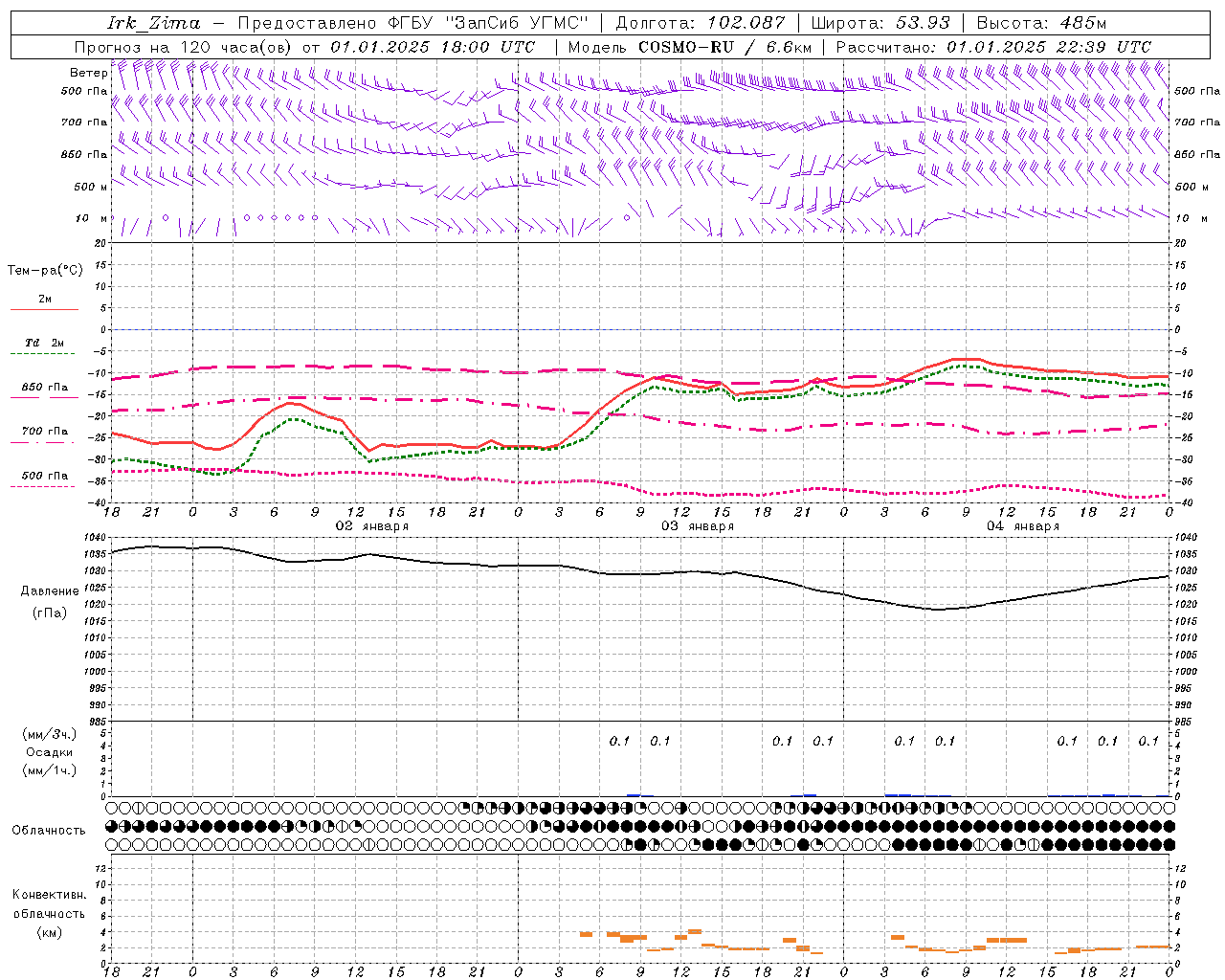Select the longitude value "102.087"

746,23
